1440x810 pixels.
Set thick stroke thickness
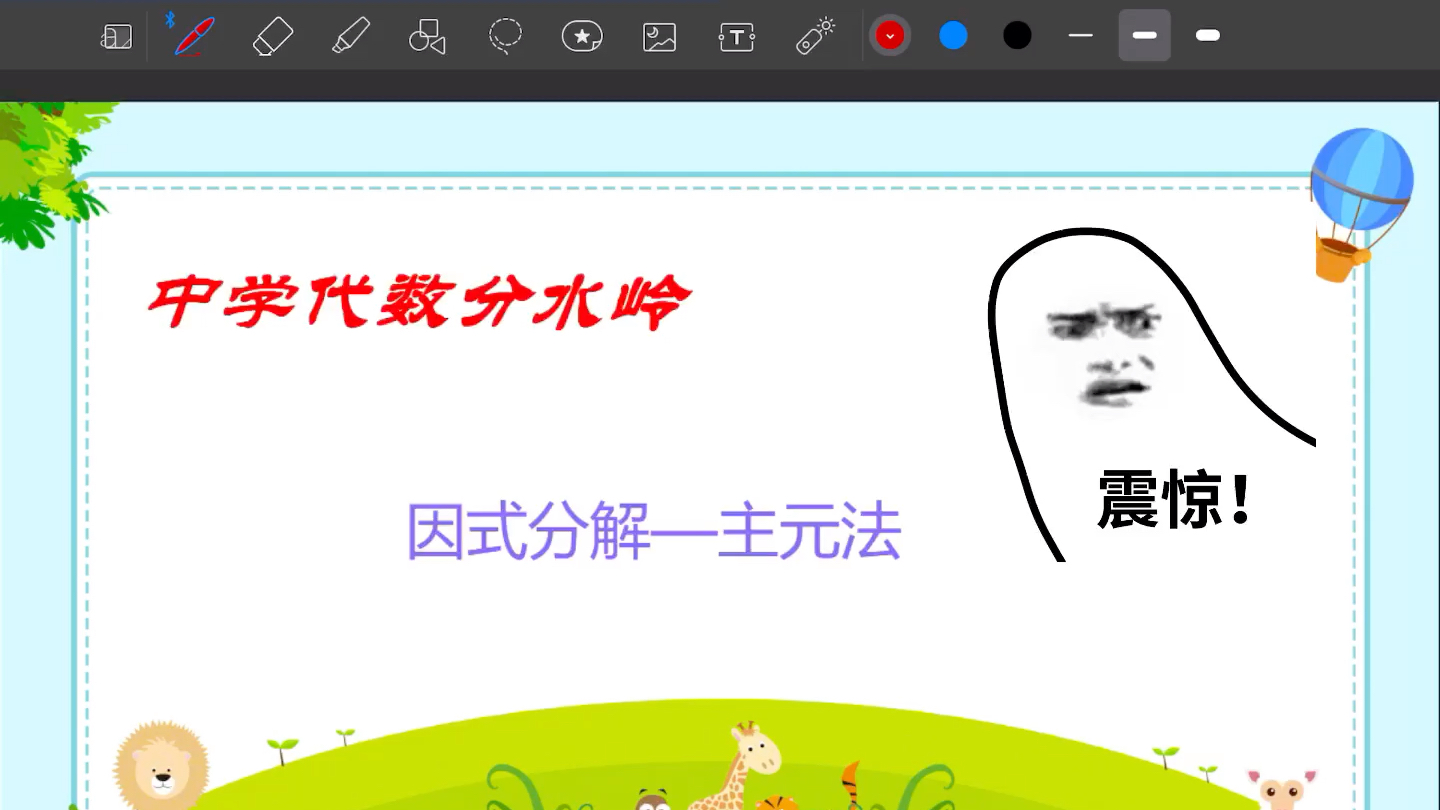click(x=1208, y=36)
